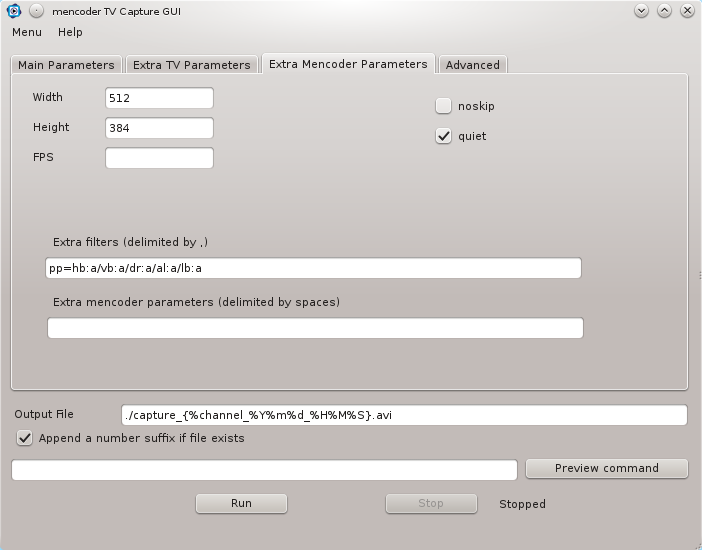Click the round pin button in the title bar
Viewport: 702px width, 550px height.
pos(37,11)
